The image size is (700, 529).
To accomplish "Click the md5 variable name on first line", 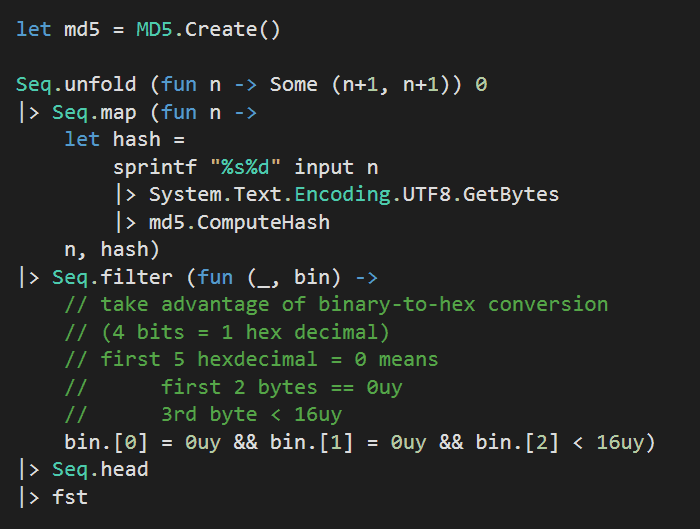I will [82, 29].
